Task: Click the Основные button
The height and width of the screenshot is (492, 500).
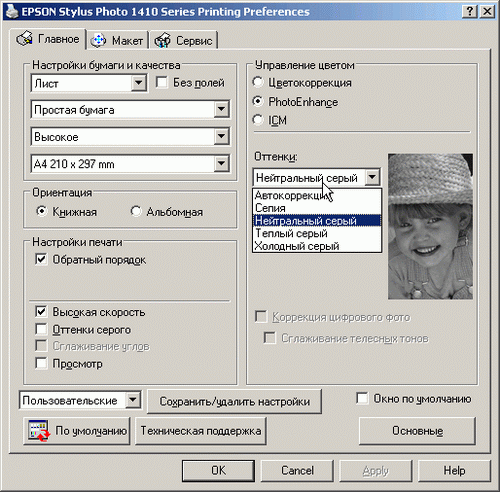Action: pyautogui.click(x=417, y=431)
